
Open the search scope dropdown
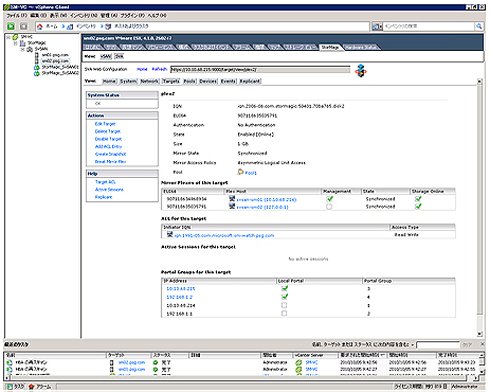coord(377,26)
